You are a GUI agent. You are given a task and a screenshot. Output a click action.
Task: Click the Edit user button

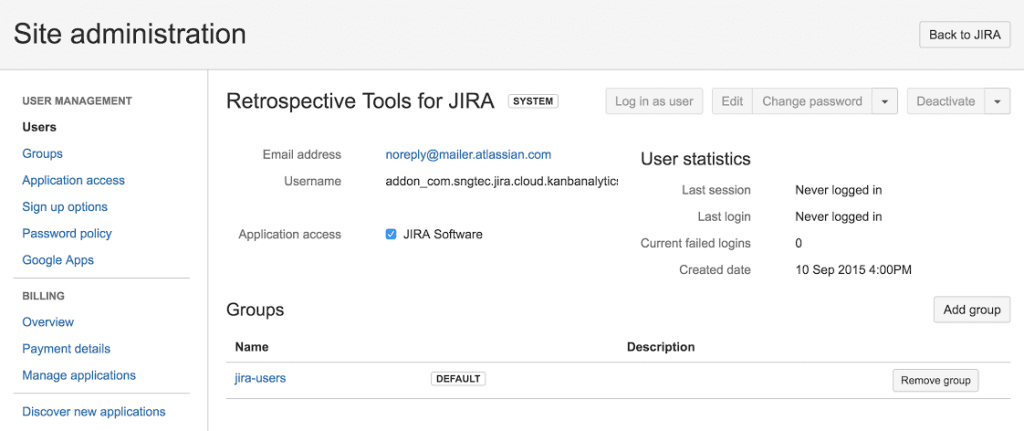[x=732, y=101]
